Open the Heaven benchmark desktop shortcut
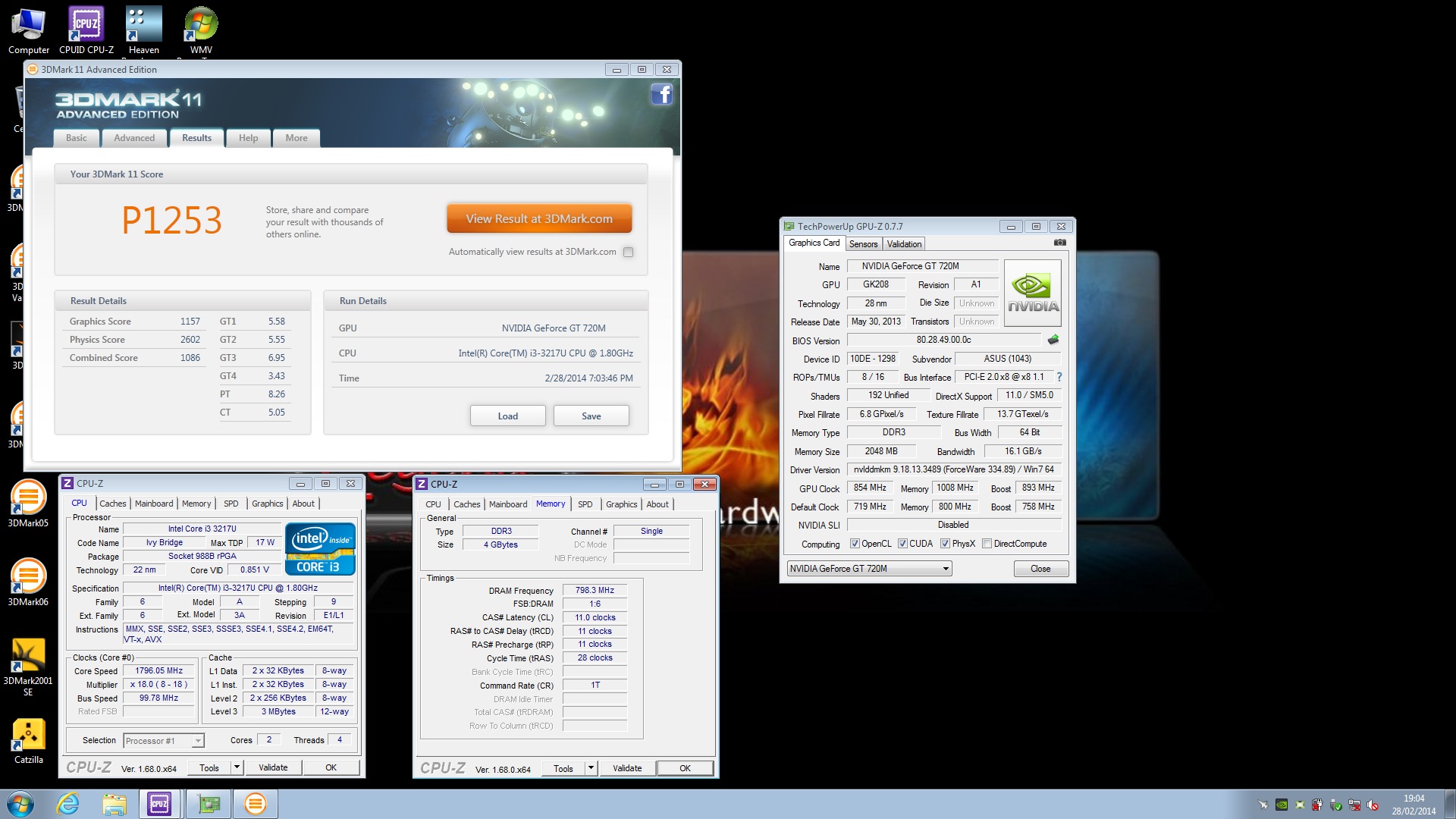Image resolution: width=1456 pixels, height=819 pixels. (143, 31)
